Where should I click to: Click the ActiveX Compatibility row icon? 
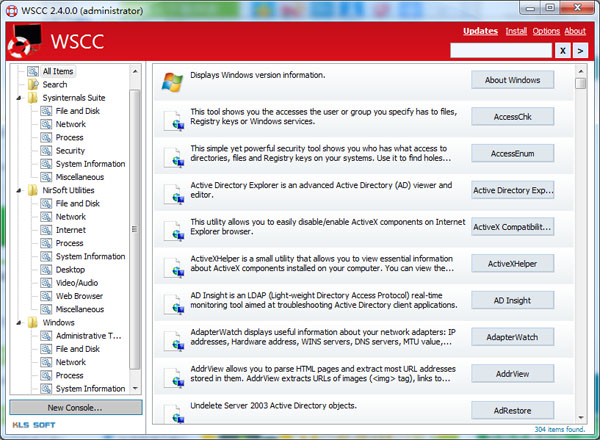click(173, 231)
